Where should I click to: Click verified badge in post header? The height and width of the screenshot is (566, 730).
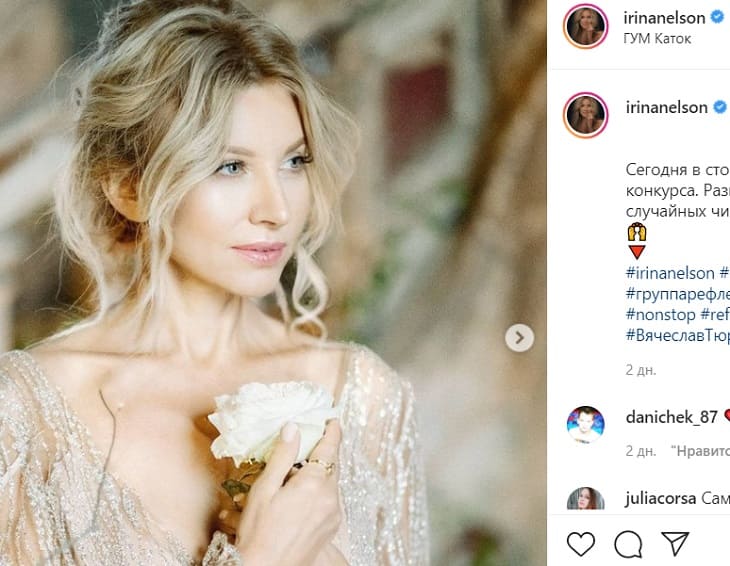pos(717,18)
